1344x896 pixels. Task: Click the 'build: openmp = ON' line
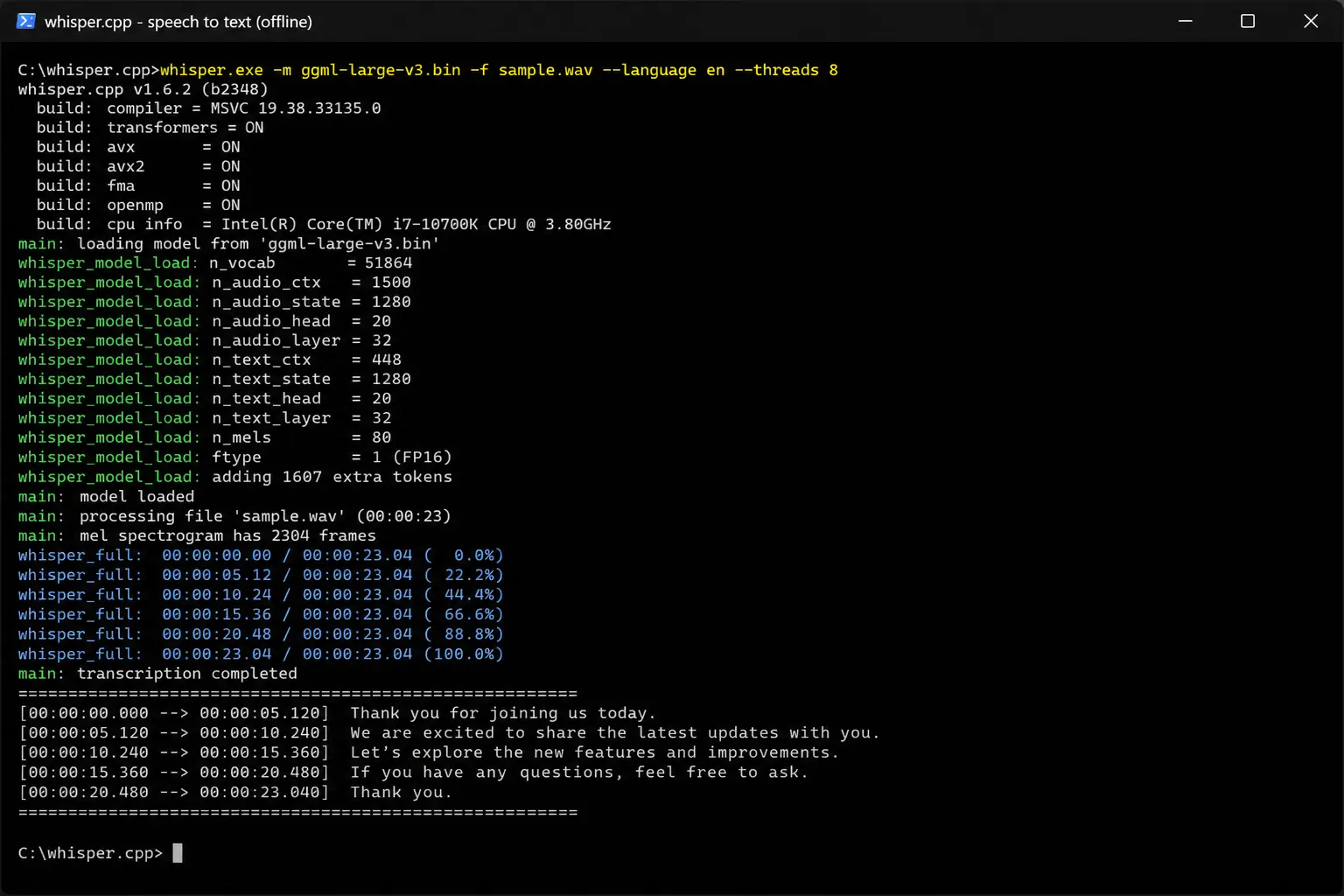(x=138, y=205)
